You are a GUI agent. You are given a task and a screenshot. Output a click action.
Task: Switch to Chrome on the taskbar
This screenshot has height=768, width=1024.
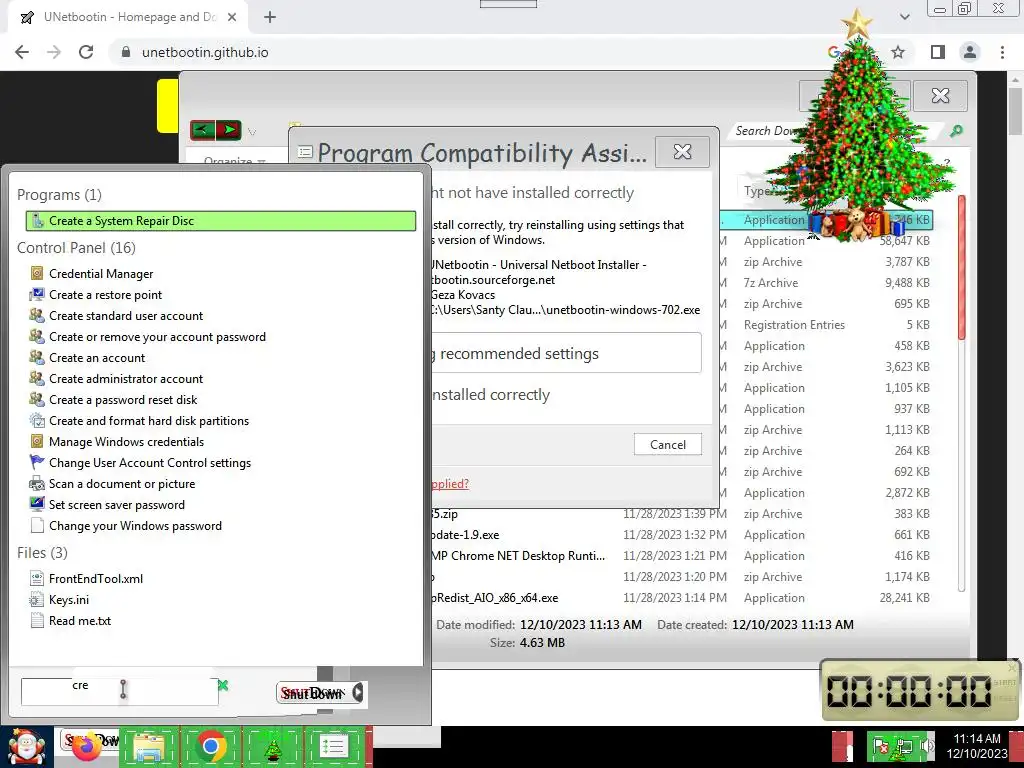(x=210, y=747)
